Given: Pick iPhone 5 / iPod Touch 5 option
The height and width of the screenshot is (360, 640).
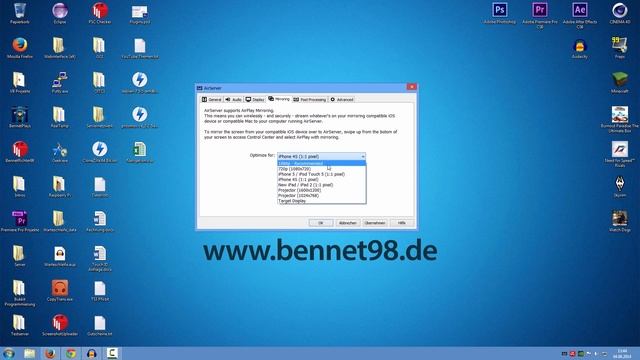Looking at the screenshot, I should coord(322,174).
